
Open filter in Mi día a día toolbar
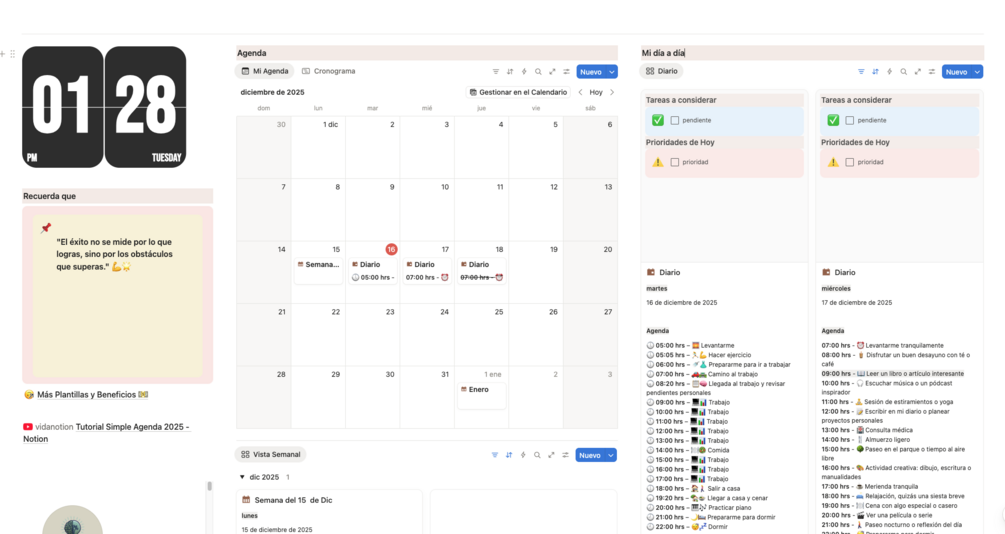[861, 72]
